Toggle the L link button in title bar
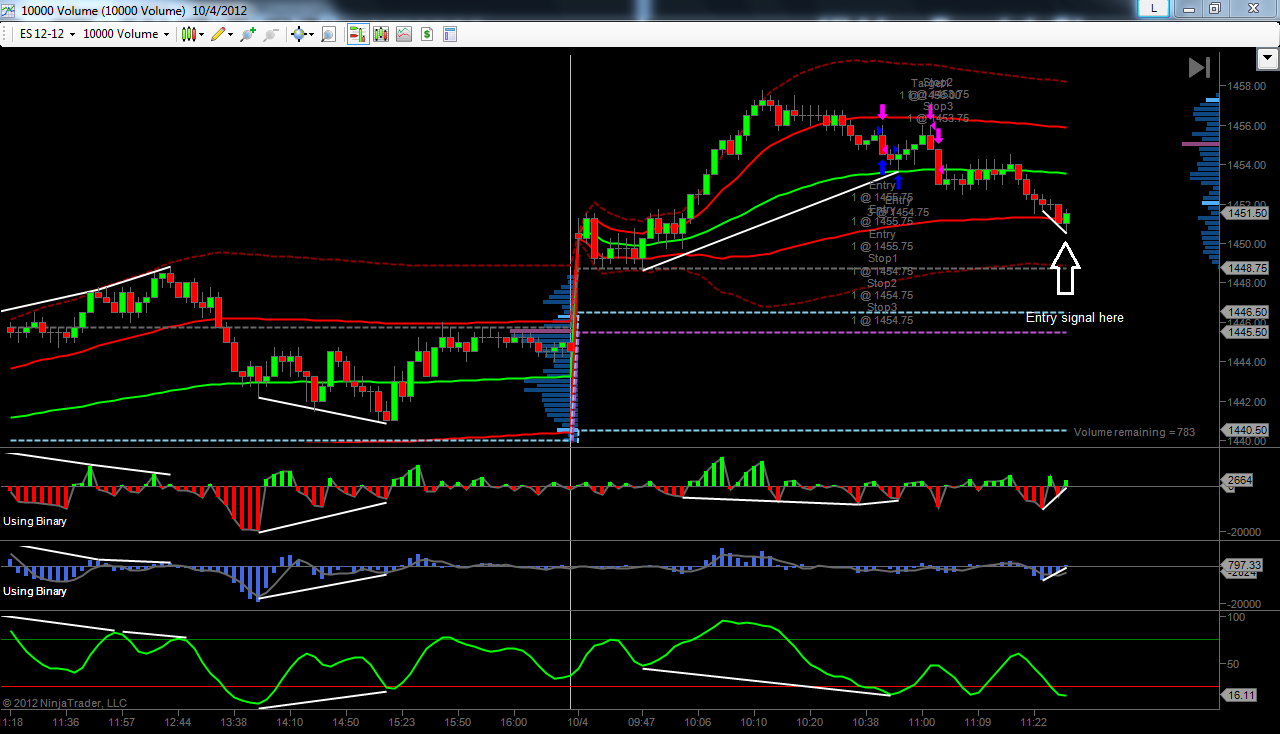The width and height of the screenshot is (1280, 734). pos(1154,8)
